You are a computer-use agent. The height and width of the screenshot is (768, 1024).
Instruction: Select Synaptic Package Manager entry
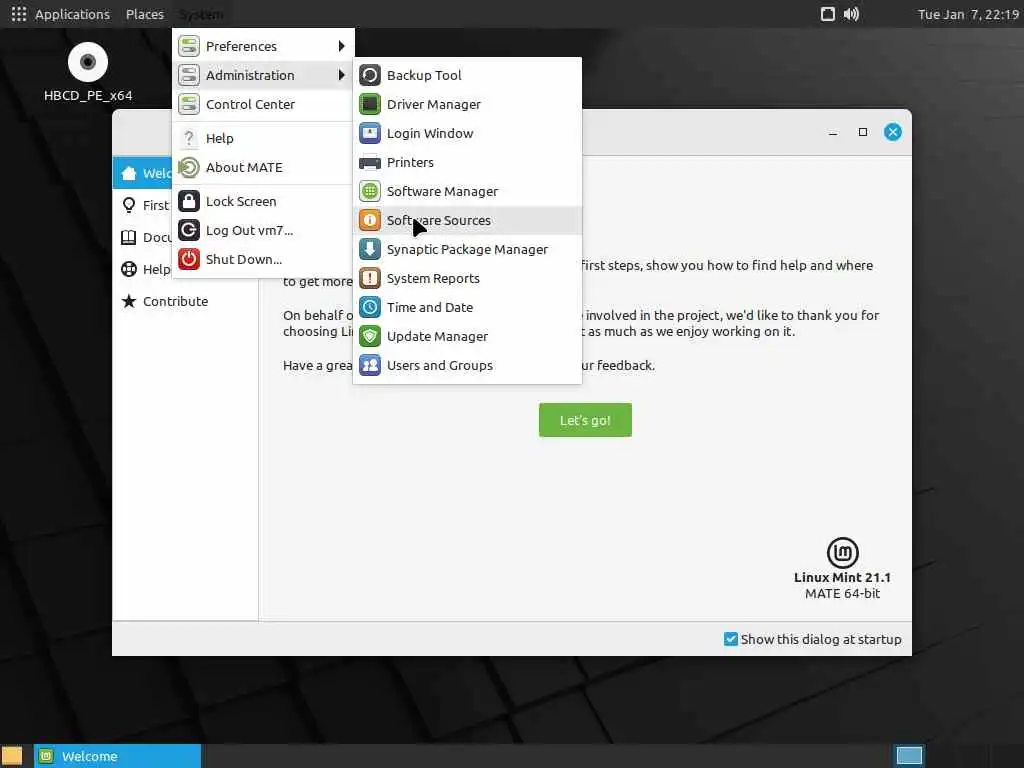pyautogui.click(x=467, y=249)
